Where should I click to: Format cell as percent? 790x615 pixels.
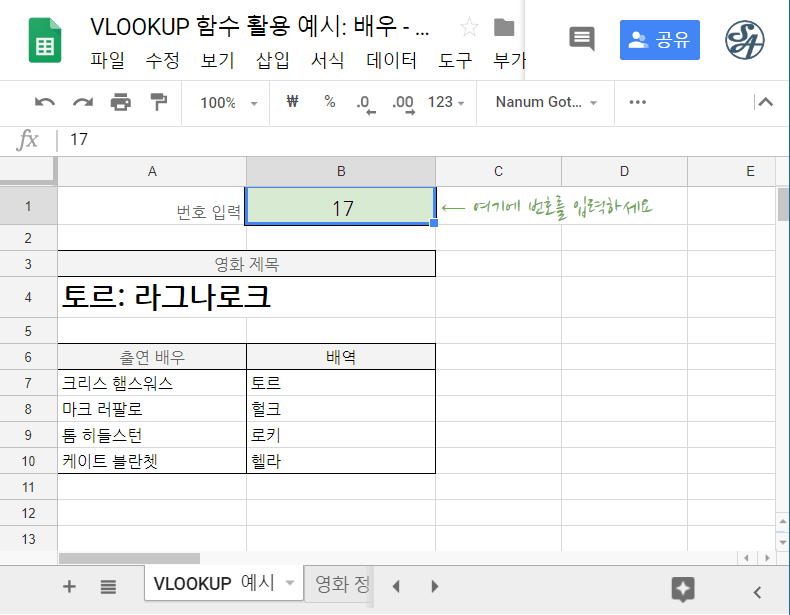tap(330, 102)
